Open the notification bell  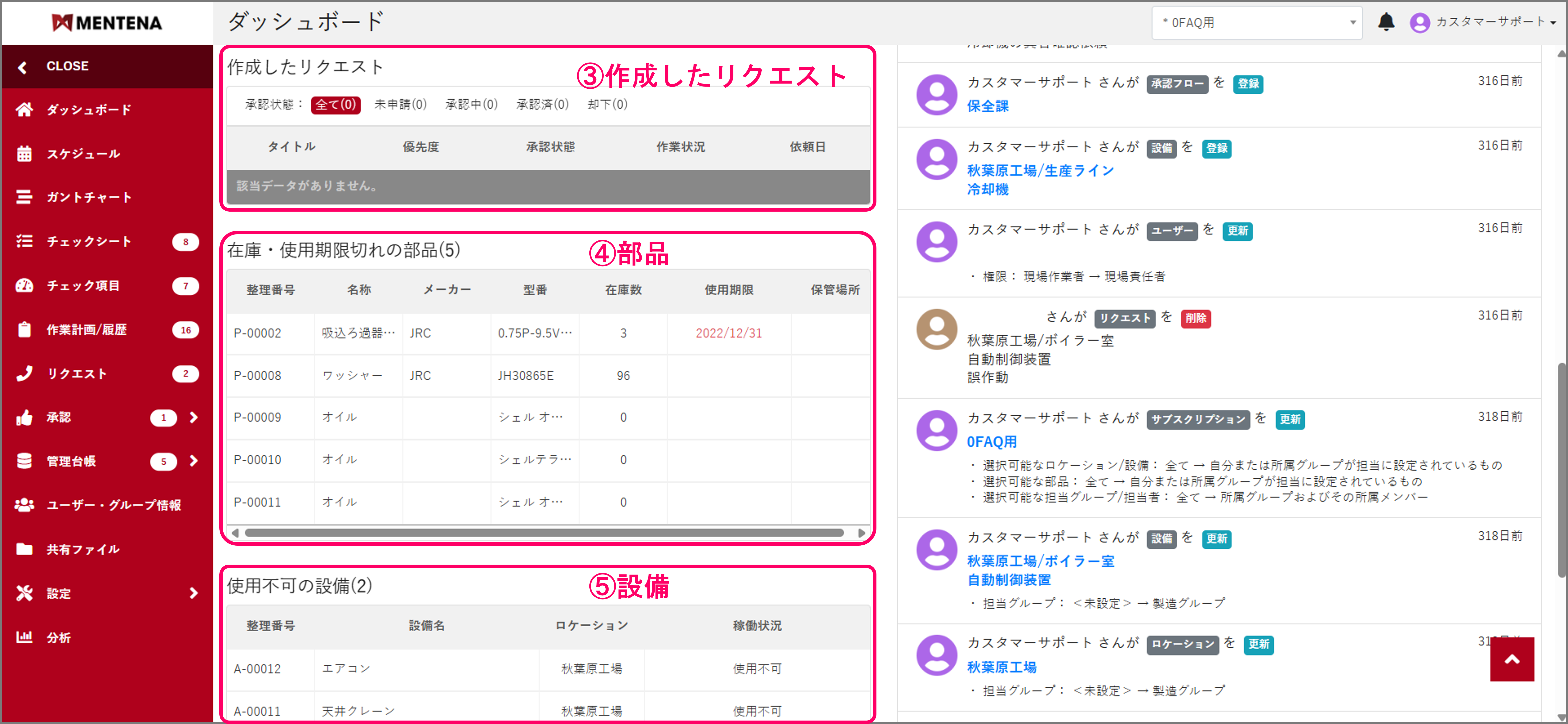coord(1387,22)
